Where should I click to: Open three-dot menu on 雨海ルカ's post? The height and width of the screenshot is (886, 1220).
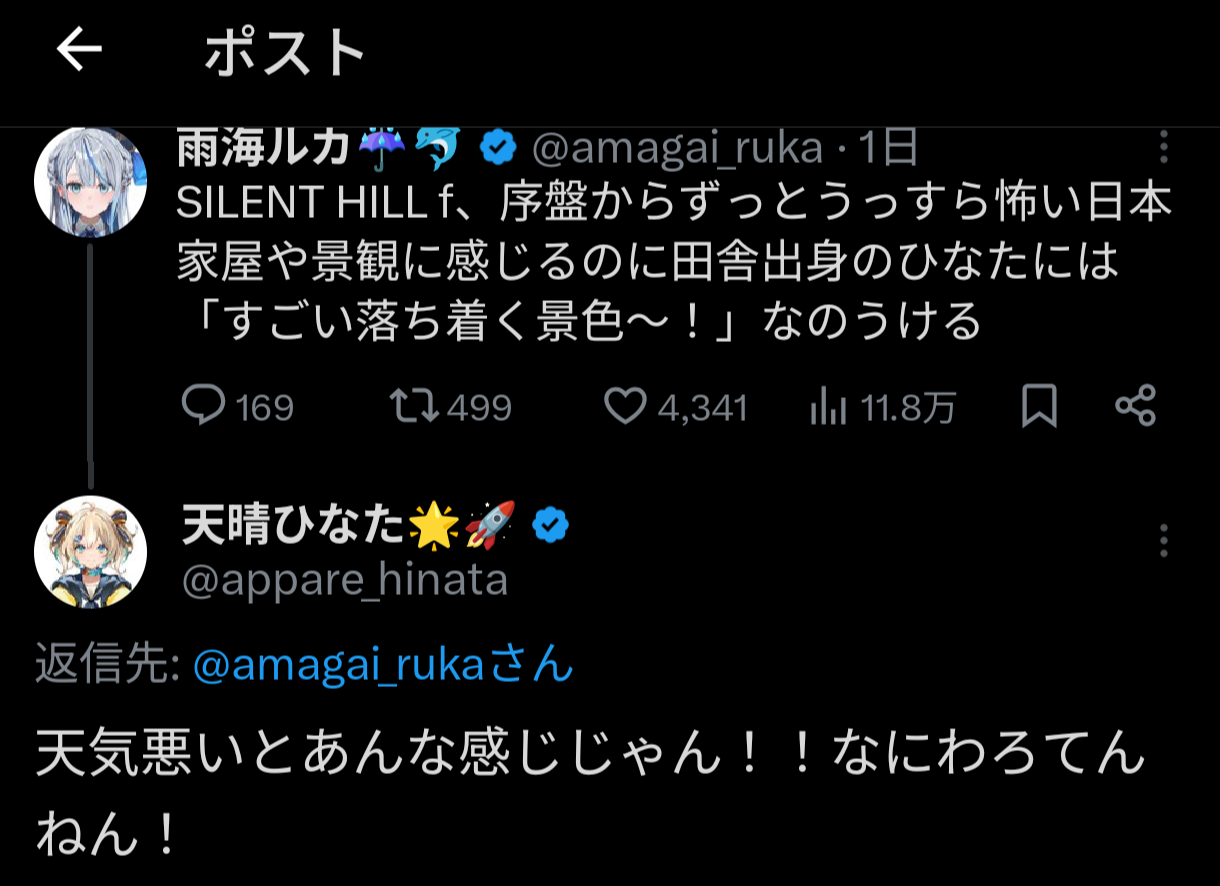click(1164, 147)
